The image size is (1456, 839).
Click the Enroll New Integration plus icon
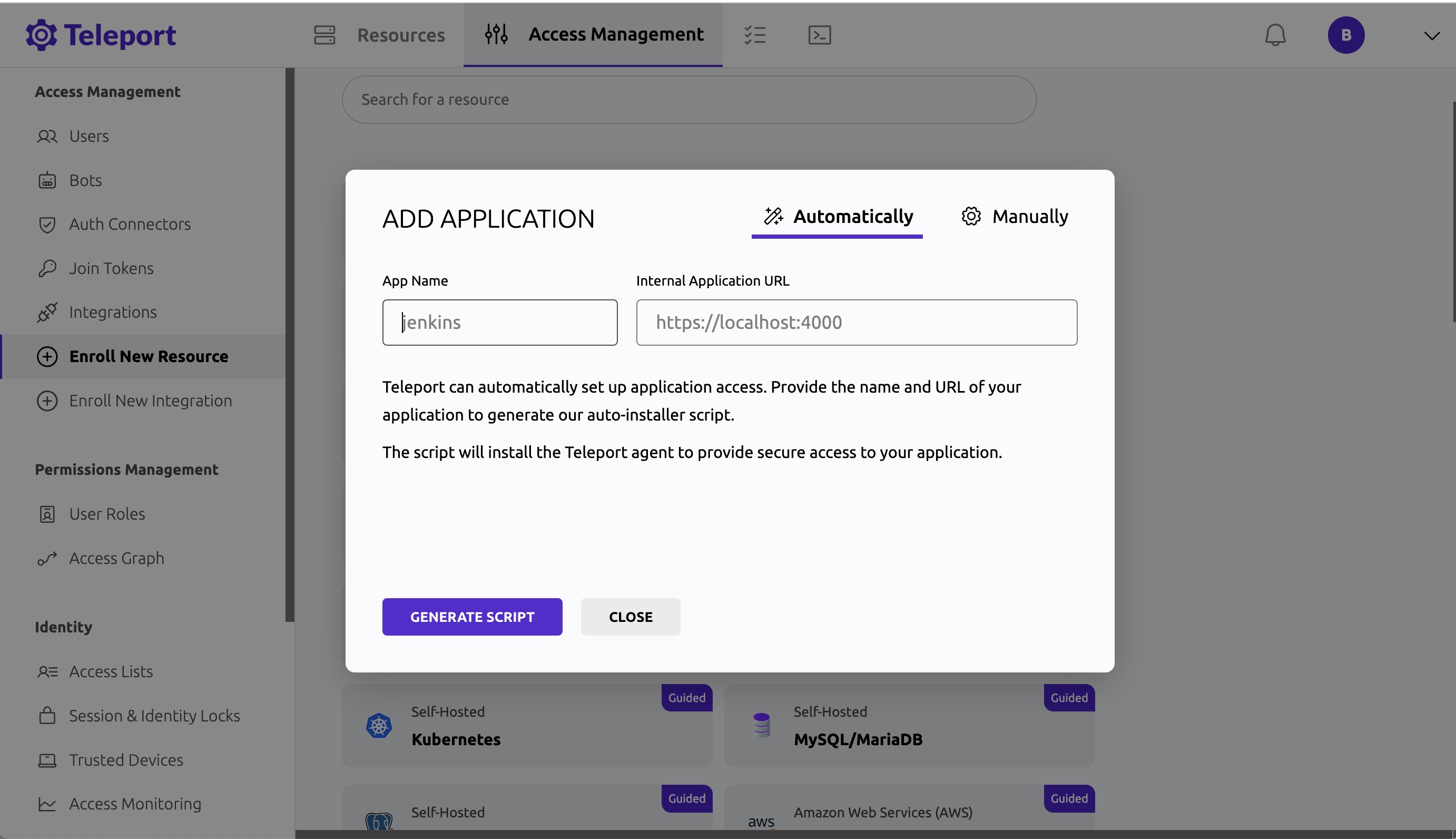(47, 401)
